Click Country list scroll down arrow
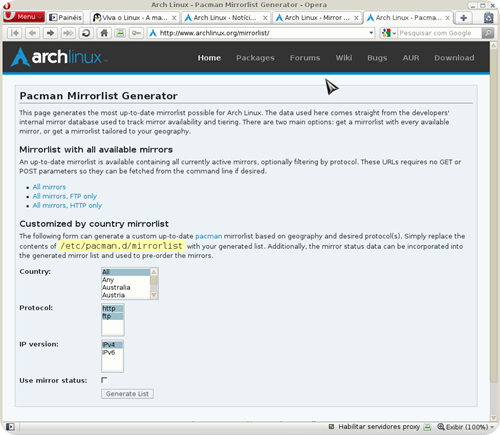 pos(154,295)
